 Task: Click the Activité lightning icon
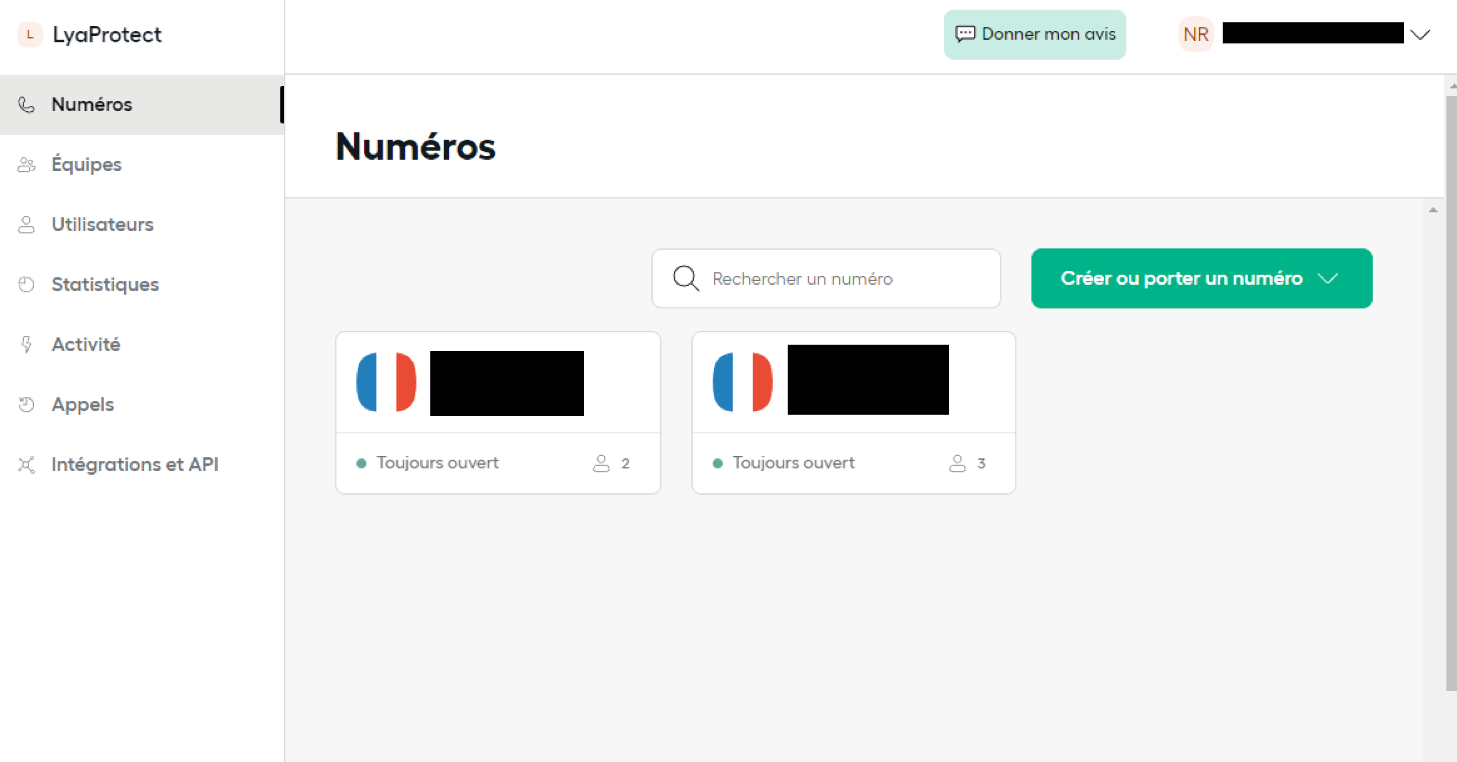click(27, 345)
